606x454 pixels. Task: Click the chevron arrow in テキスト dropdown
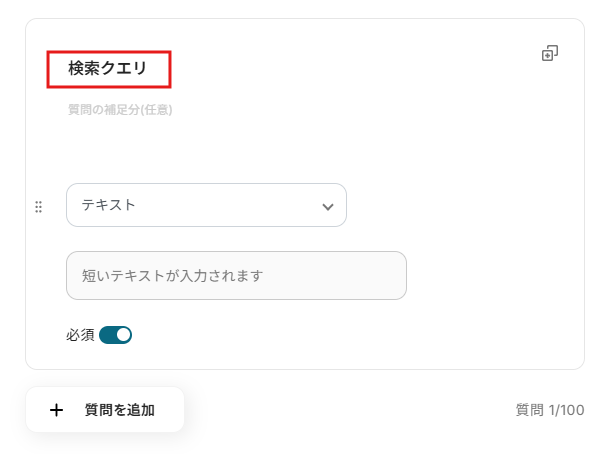(327, 206)
